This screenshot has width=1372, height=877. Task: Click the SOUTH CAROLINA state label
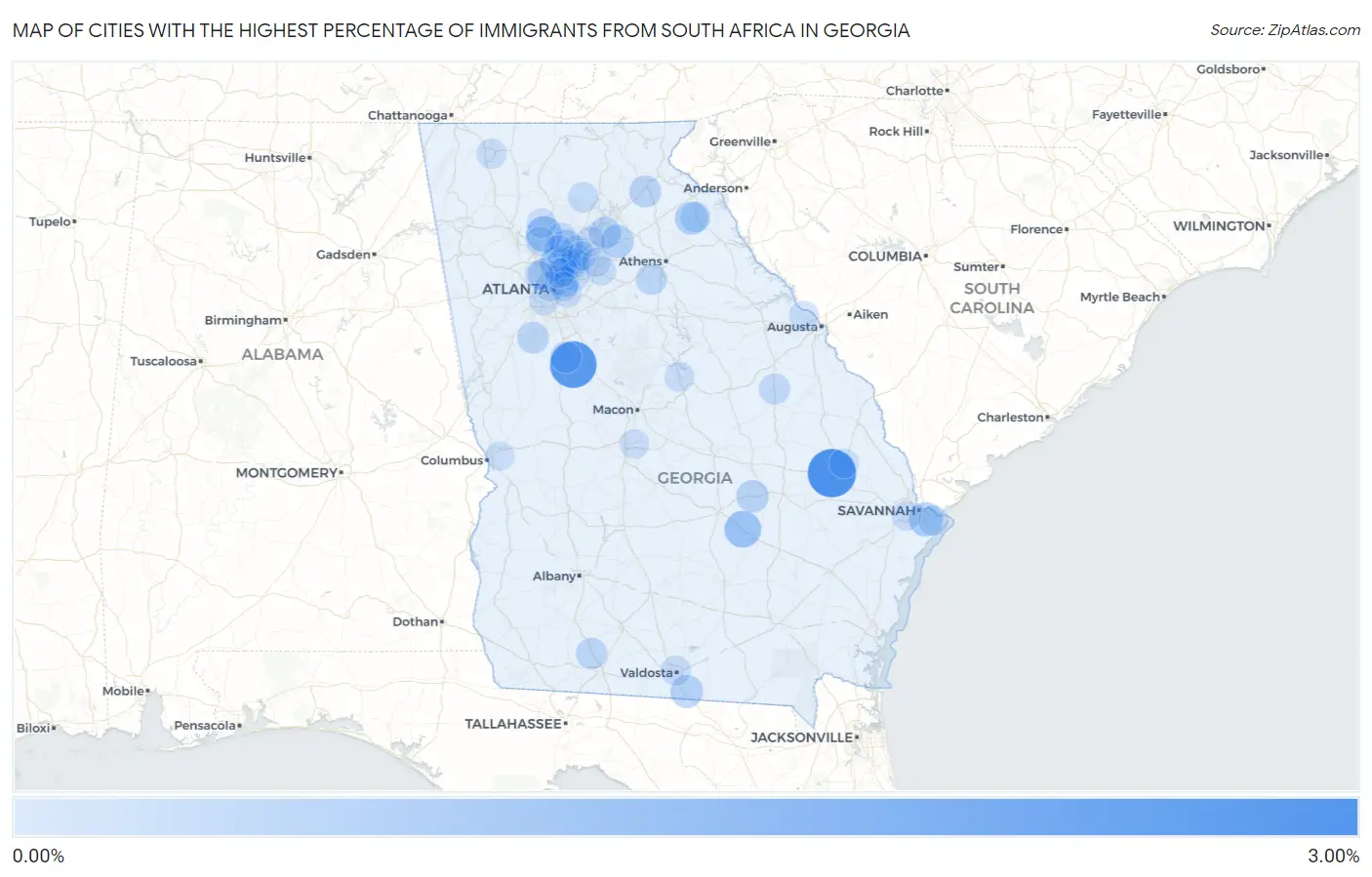(992, 299)
